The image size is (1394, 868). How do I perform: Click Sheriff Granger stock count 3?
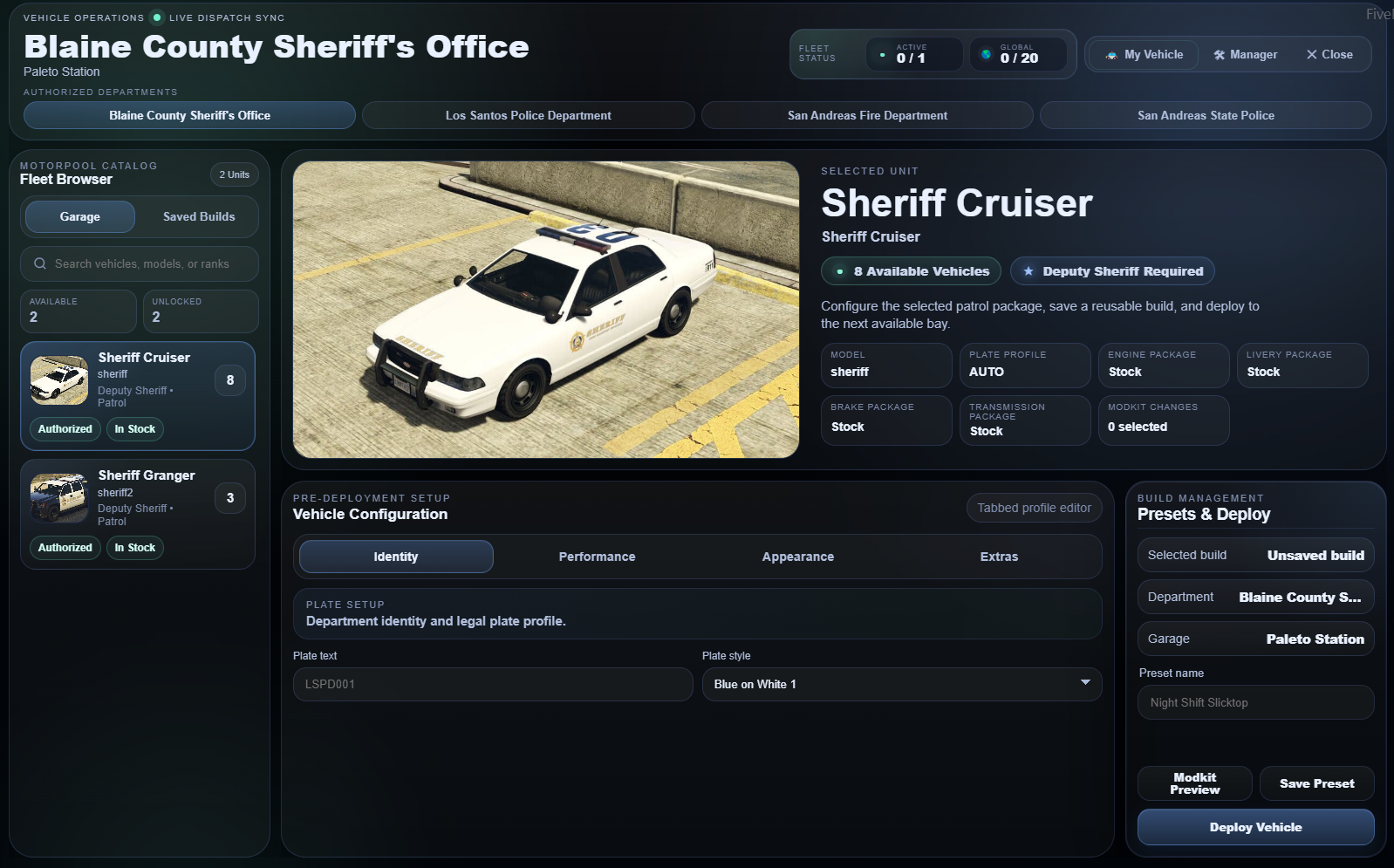tap(230, 498)
